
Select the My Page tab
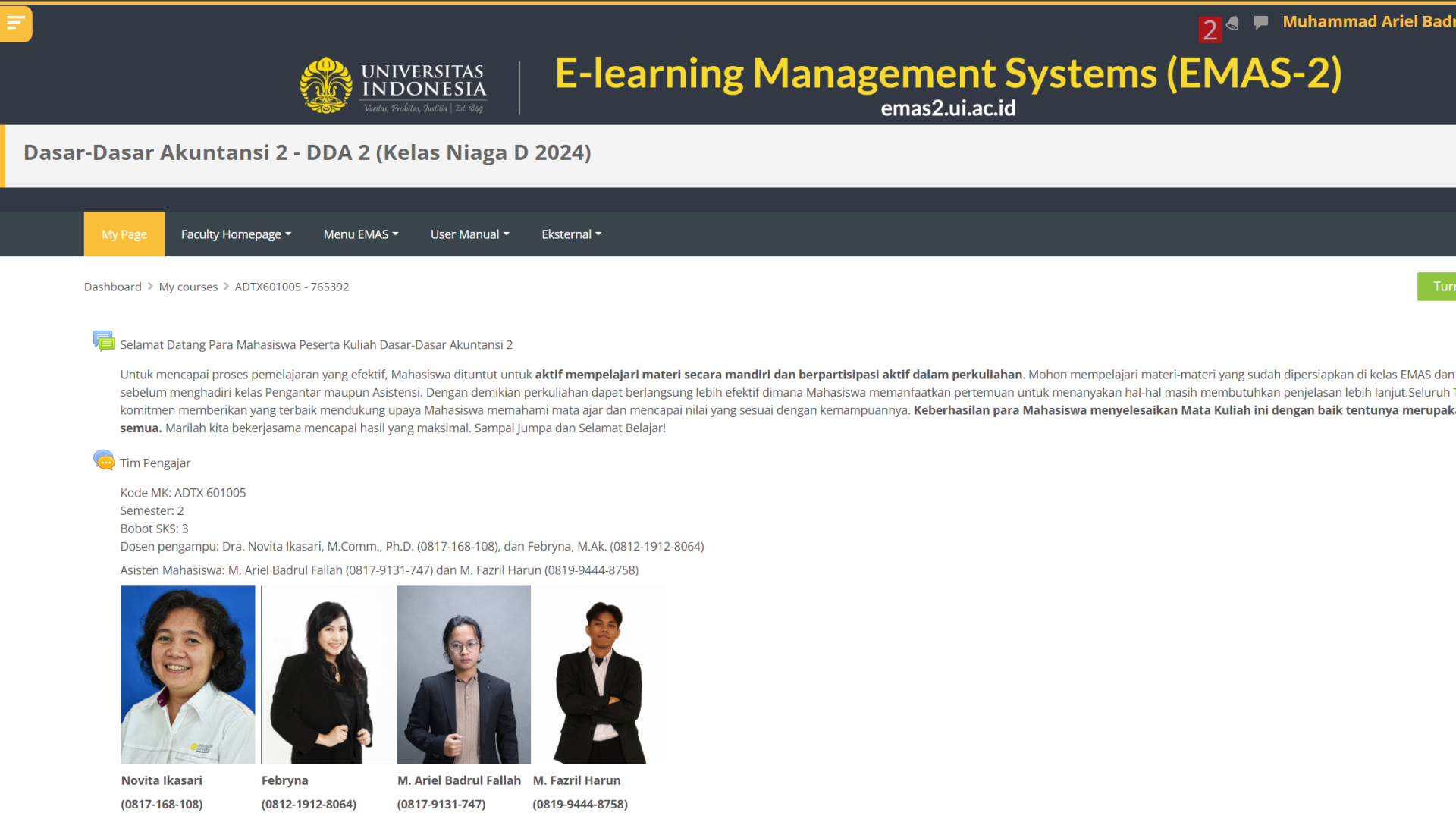(124, 234)
